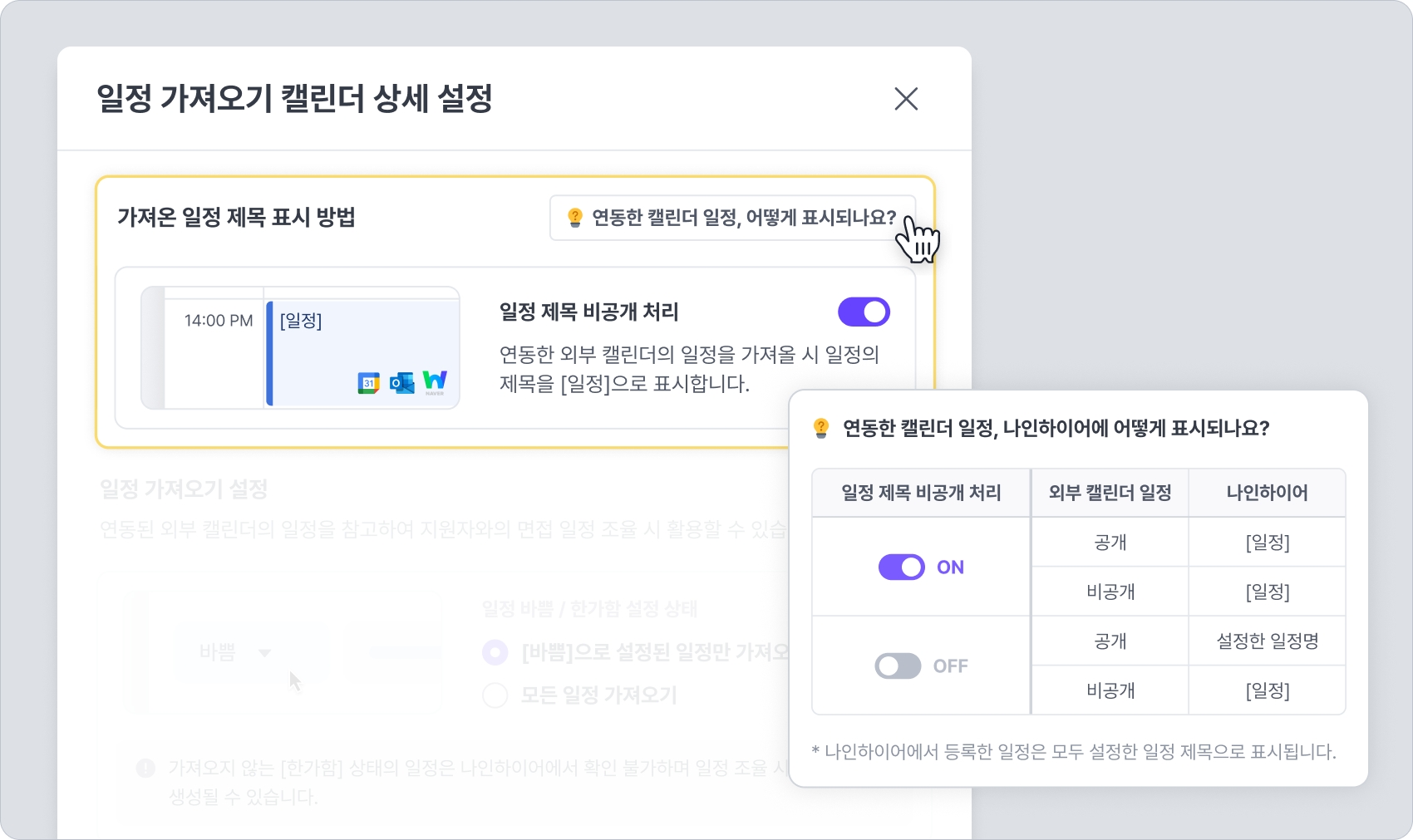Click the lightbulb icon in the help button
The width and height of the screenshot is (1413, 840).
pos(574,218)
